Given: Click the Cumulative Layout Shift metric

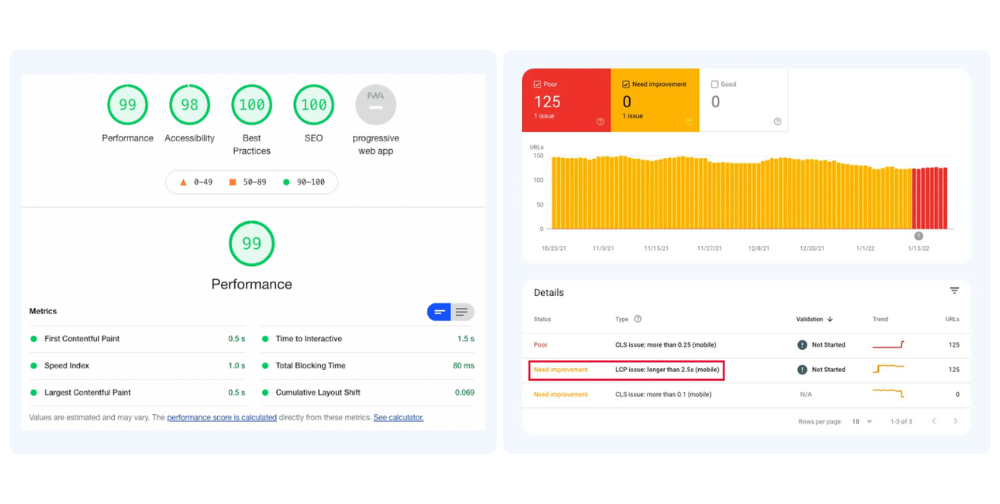Looking at the screenshot, I should pyautogui.click(x=368, y=392).
